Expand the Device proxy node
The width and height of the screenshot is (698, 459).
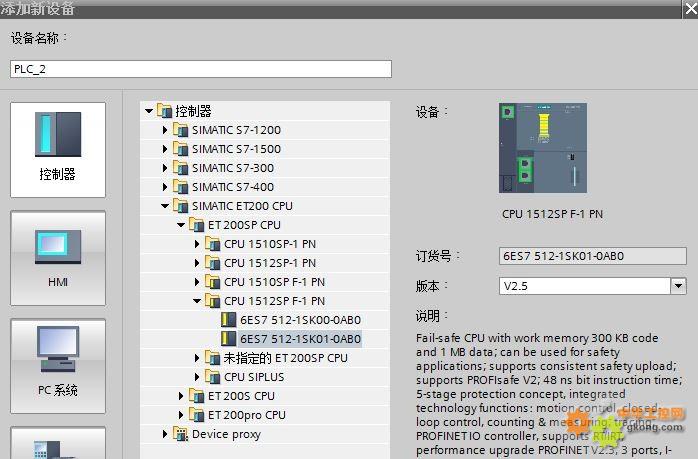click(x=165, y=434)
